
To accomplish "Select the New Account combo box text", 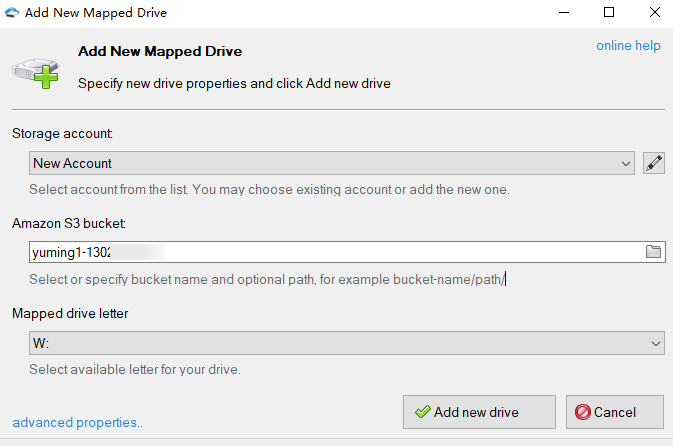I will pyautogui.click(x=73, y=163).
